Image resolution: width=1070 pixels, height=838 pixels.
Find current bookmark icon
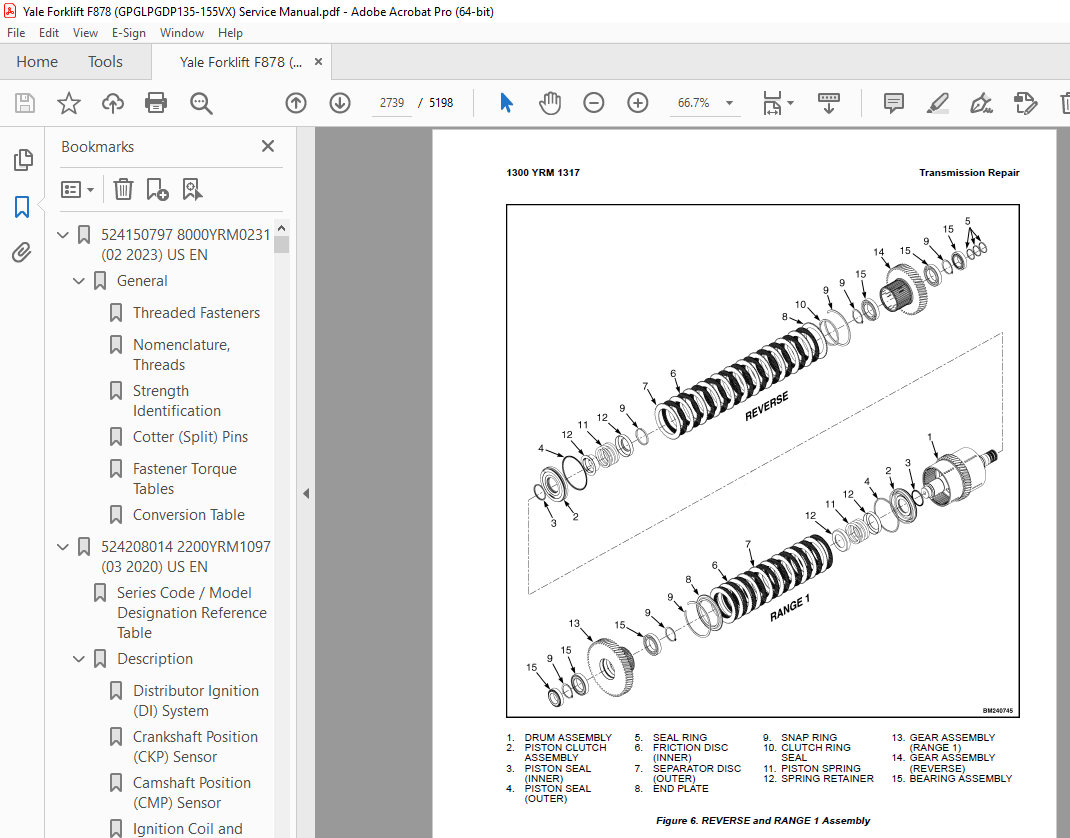[x=192, y=189]
